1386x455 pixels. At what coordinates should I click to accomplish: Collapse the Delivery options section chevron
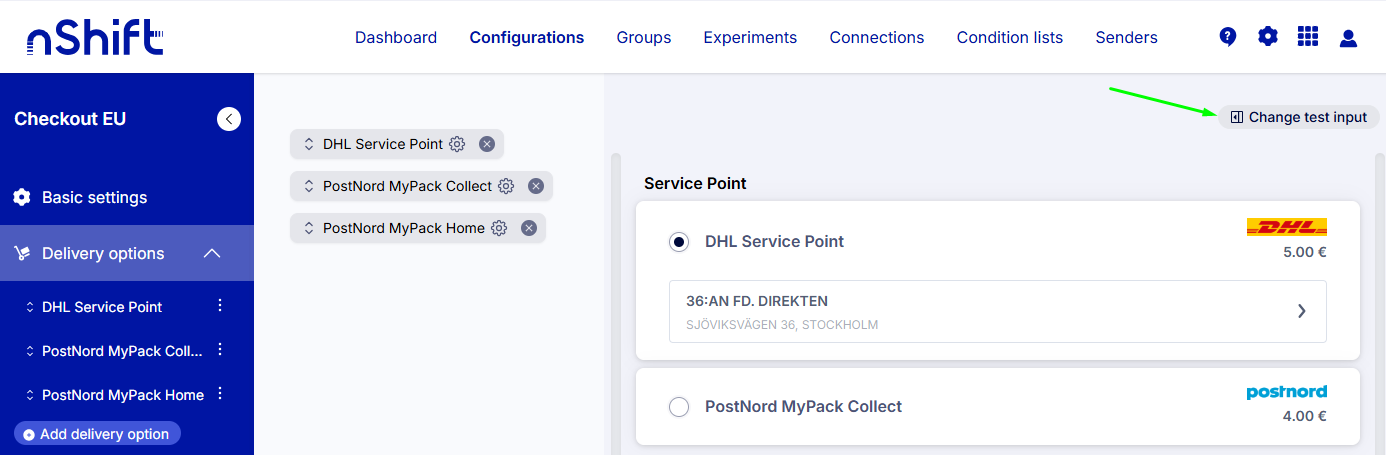pos(212,253)
